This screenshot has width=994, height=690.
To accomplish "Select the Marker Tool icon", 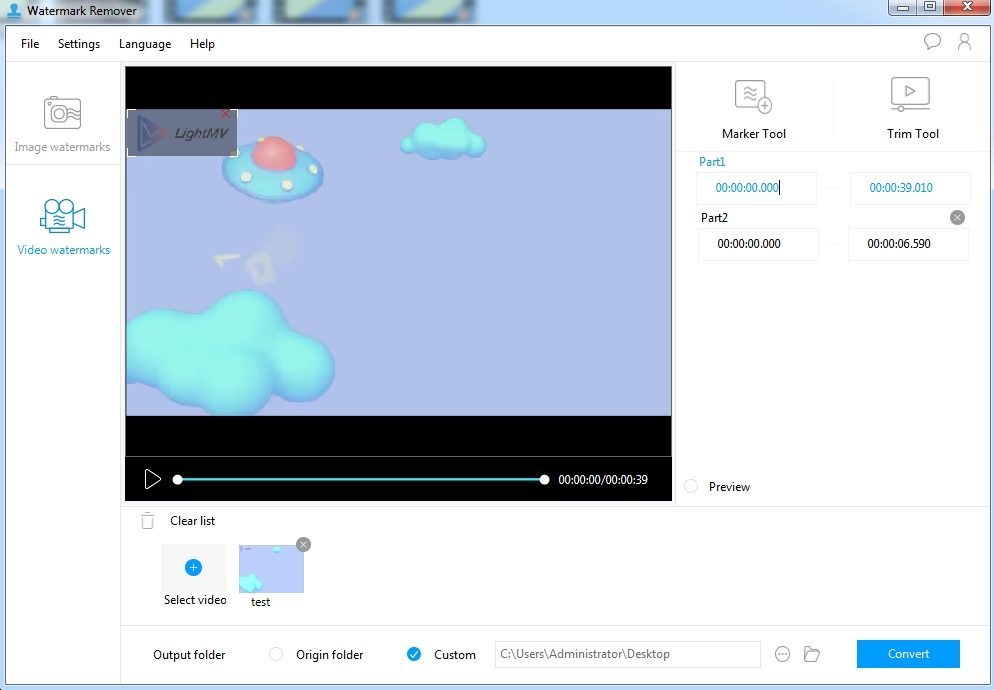I will click(x=753, y=98).
